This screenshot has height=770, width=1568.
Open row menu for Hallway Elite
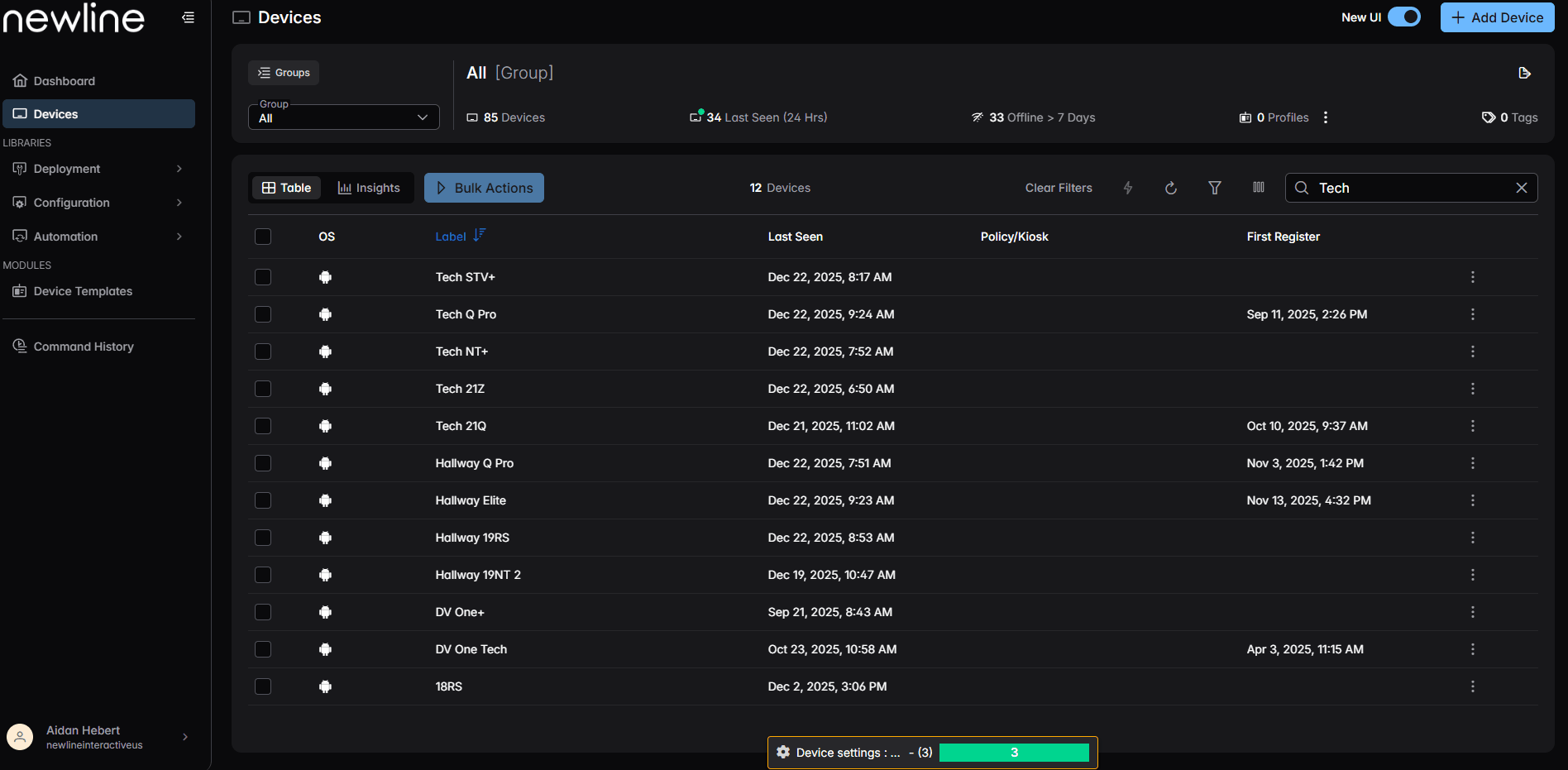[x=1473, y=500]
